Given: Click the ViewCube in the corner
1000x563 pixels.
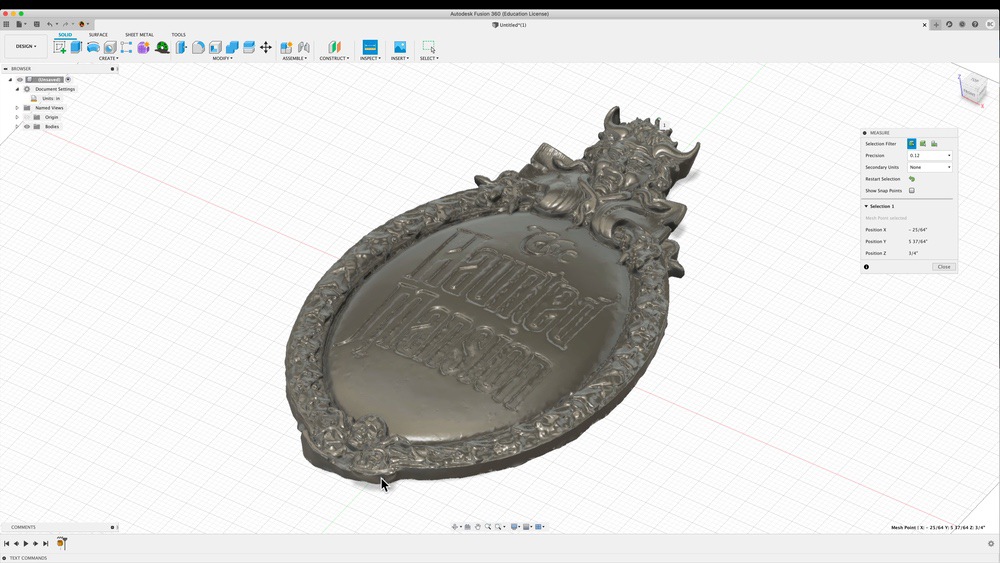Looking at the screenshot, I should pyautogui.click(x=972, y=89).
